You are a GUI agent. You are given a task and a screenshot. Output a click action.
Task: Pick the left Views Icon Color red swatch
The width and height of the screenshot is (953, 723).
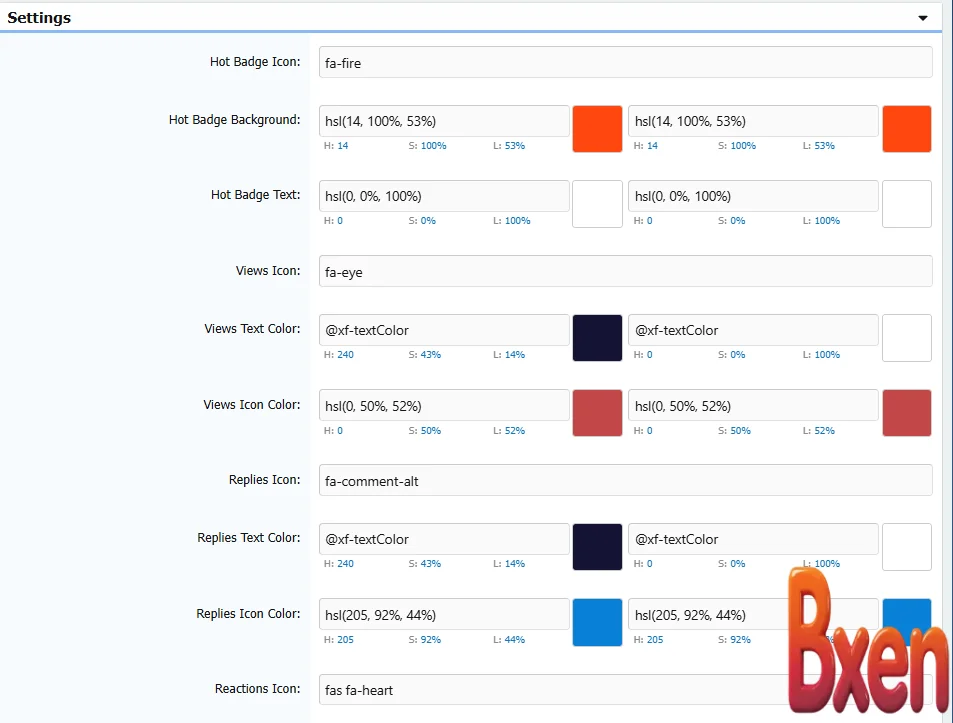(597, 413)
